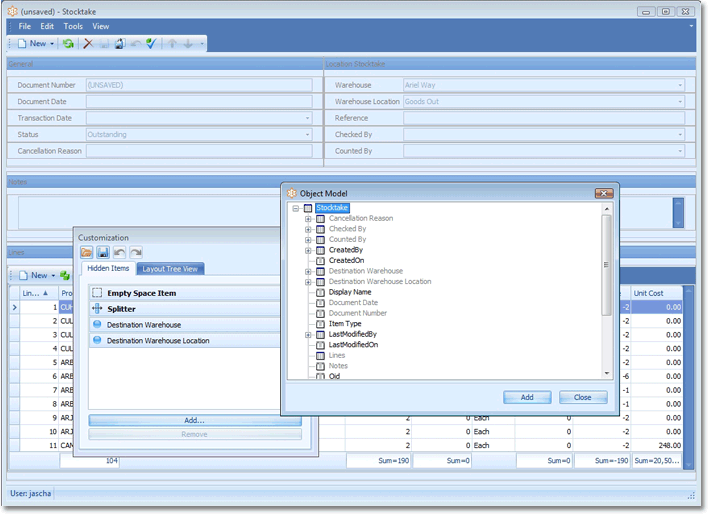The width and height of the screenshot is (709, 515).
Task: Switch to the Layout Tree View tab
Action: pos(171,269)
